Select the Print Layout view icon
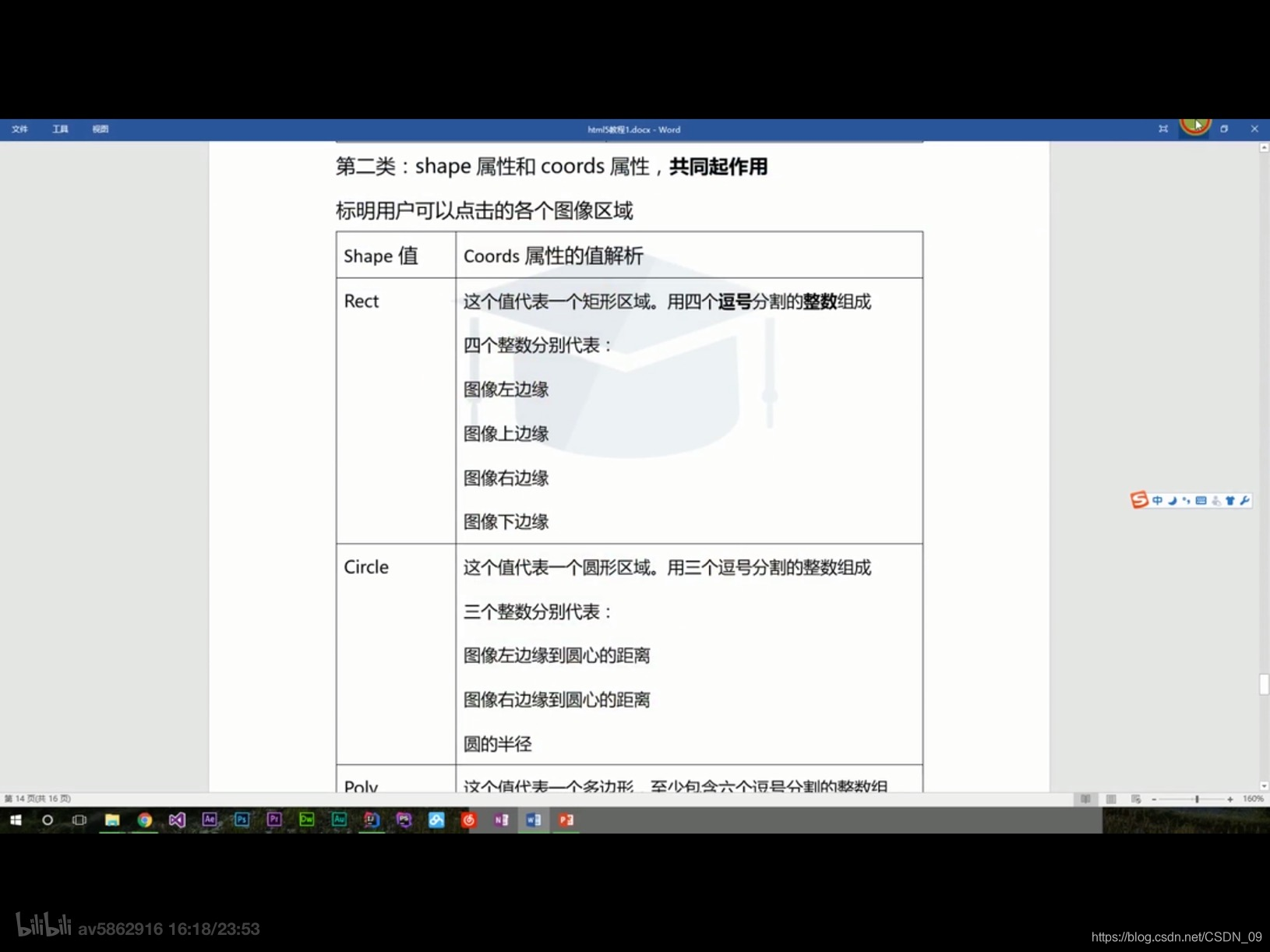1270x952 pixels. (x=1112, y=799)
